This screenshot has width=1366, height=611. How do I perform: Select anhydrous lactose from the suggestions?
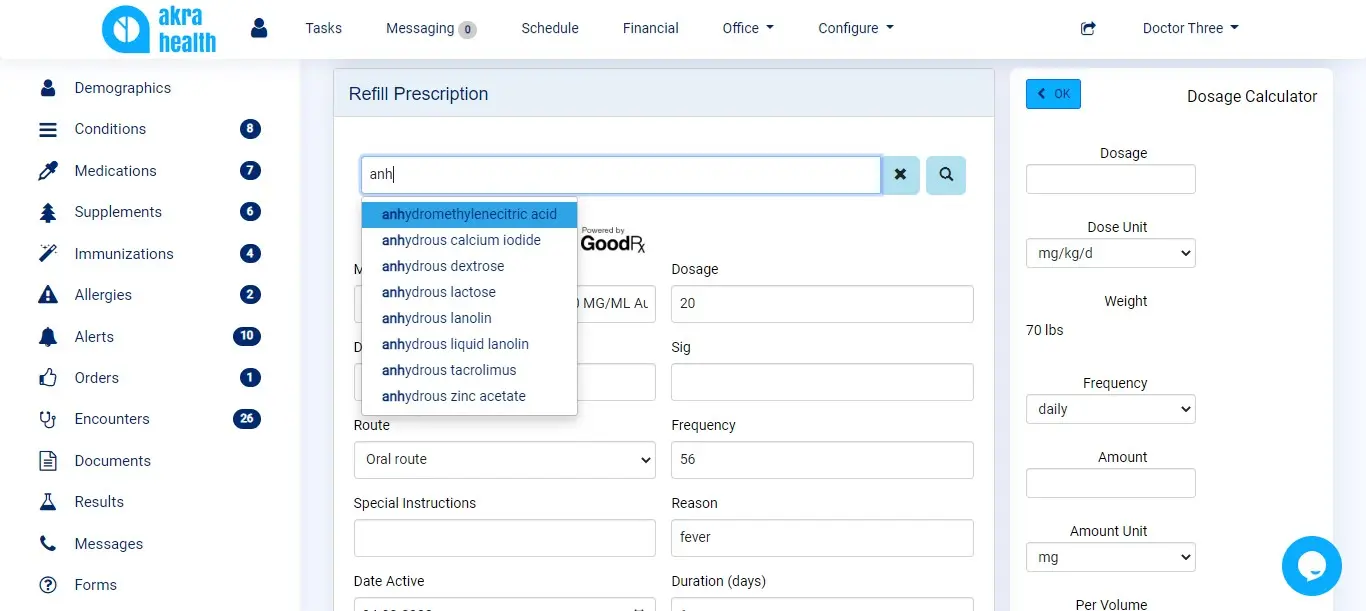(438, 291)
